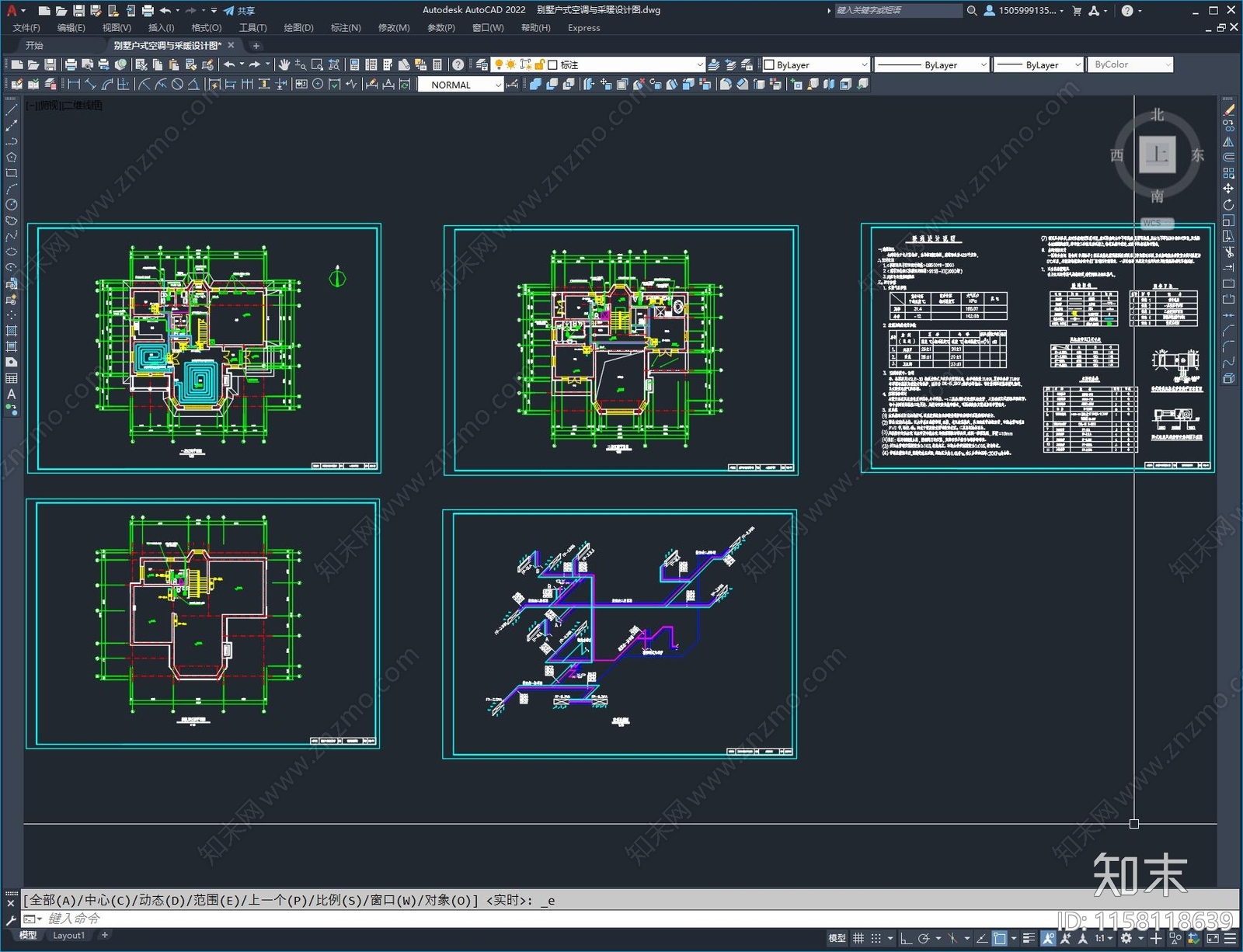The height and width of the screenshot is (952, 1243).
Task: Select the Polygon drawing tool
Action: pos(11,158)
